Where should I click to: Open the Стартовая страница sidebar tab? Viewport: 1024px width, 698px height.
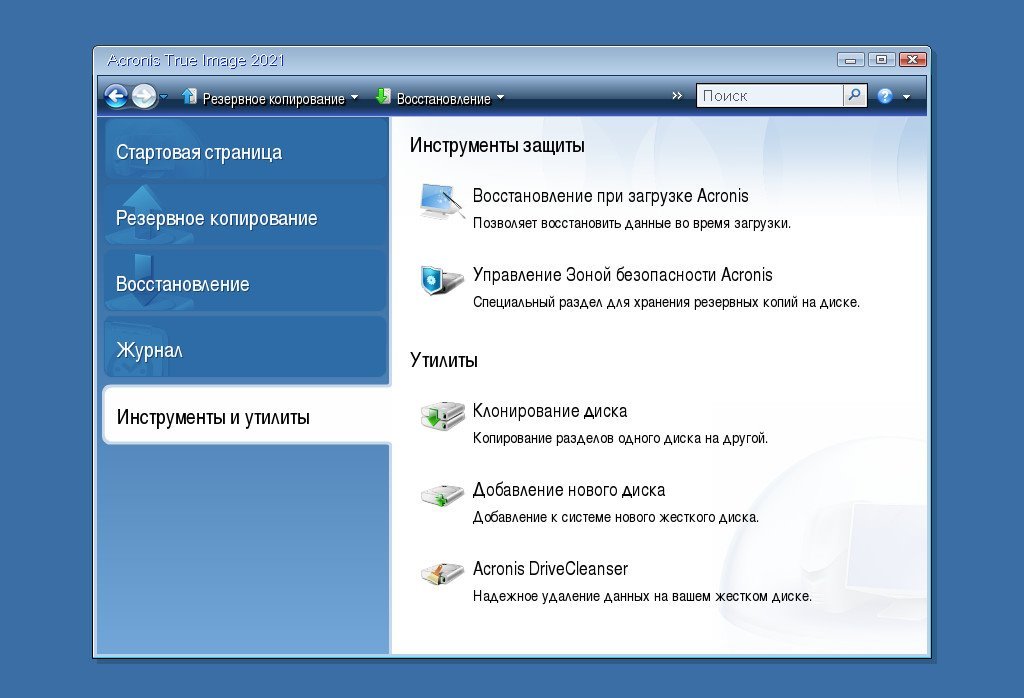point(199,153)
